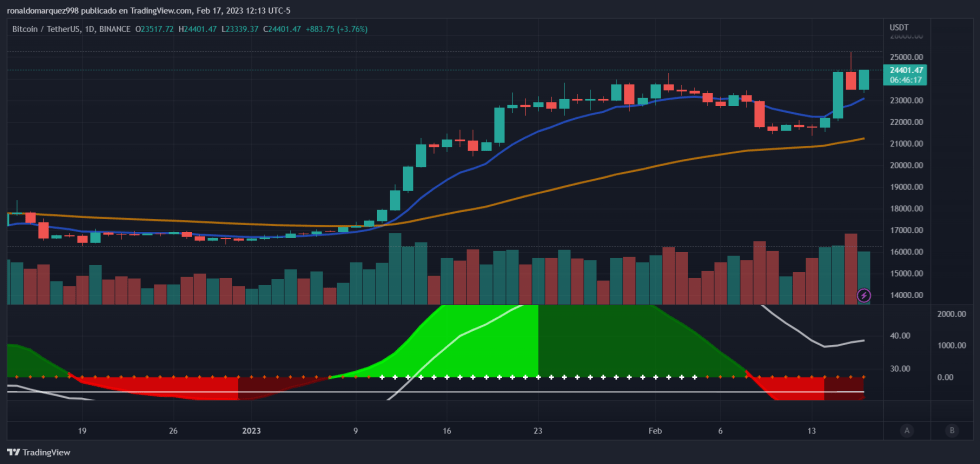980x464 pixels.
Task: Click the 30.00 indicator axis label
Action: tap(899, 369)
